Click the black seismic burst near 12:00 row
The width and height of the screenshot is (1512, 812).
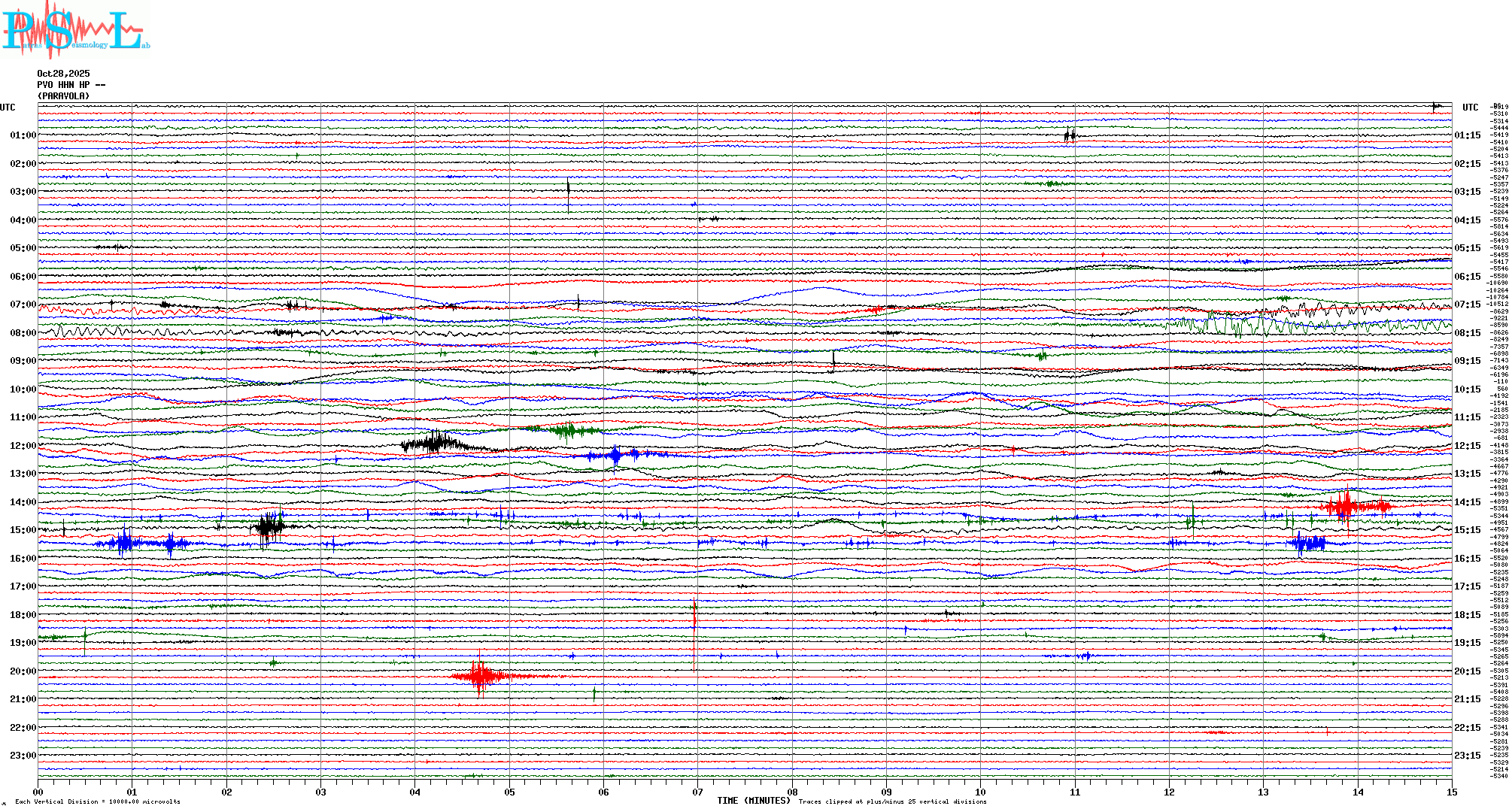point(435,443)
